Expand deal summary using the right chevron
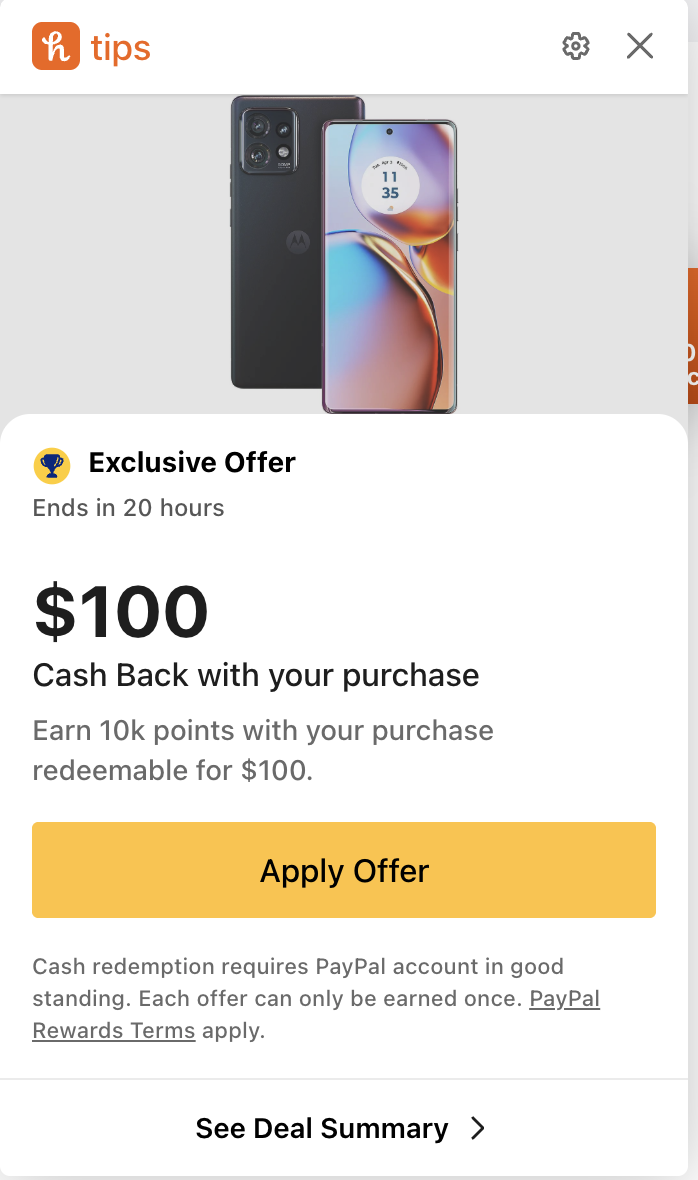This screenshot has width=698, height=1180. tap(478, 1128)
